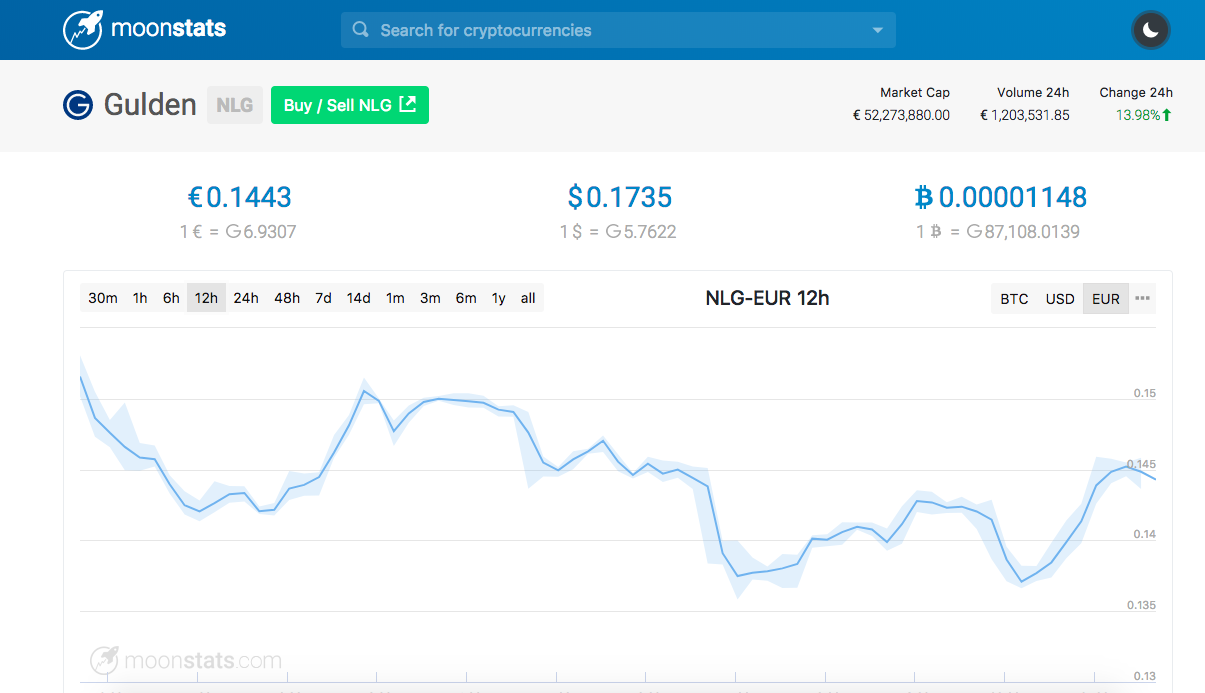Click the 0.00001148 bitcoin price

pyautogui.click(x=1000, y=197)
